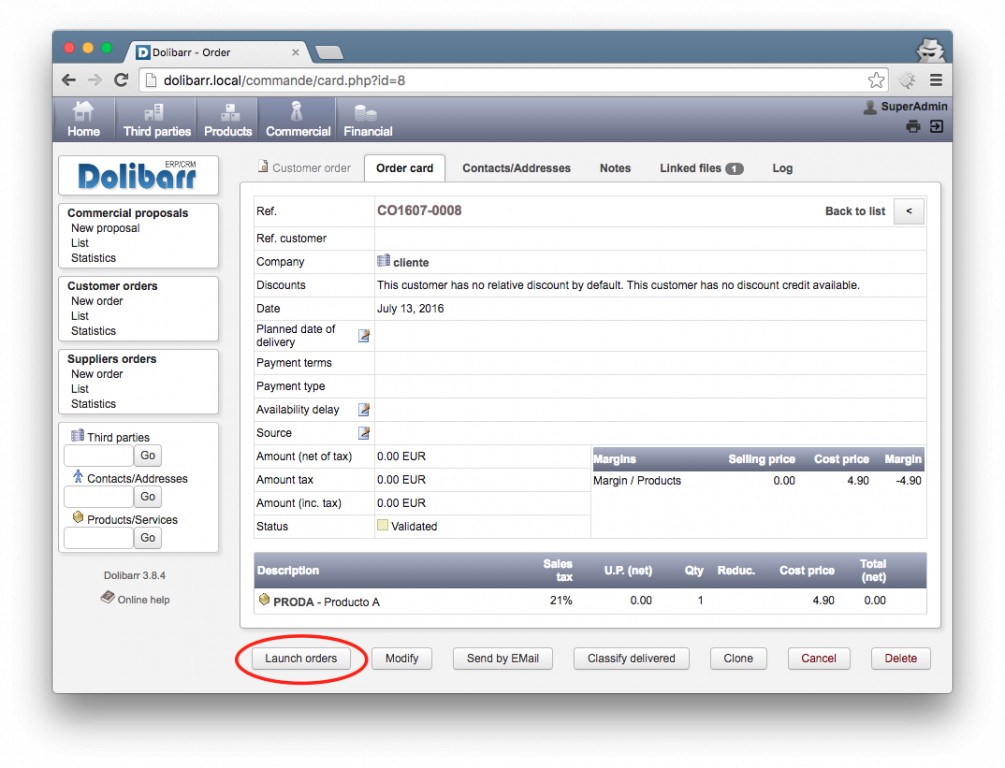
Task: Focus the Products/Services search field
Action: (99, 538)
